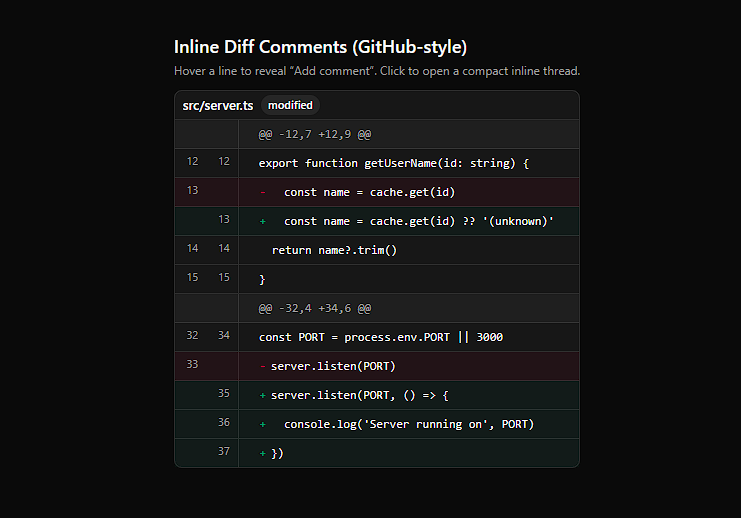
Task: Select the @@ -12,7 +12,9 @@ hunk header
Action: (377, 134)
